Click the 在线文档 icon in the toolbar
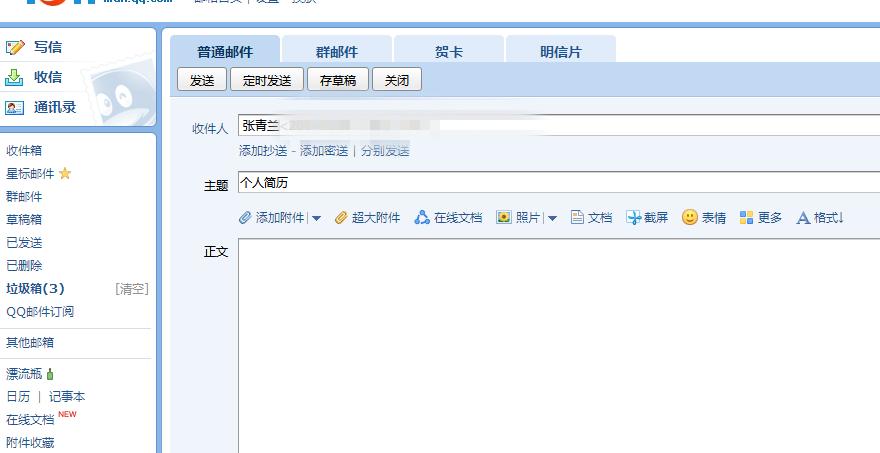Viewport: 880px width, 453px height. pyautogui.click(x=422, y=217)
